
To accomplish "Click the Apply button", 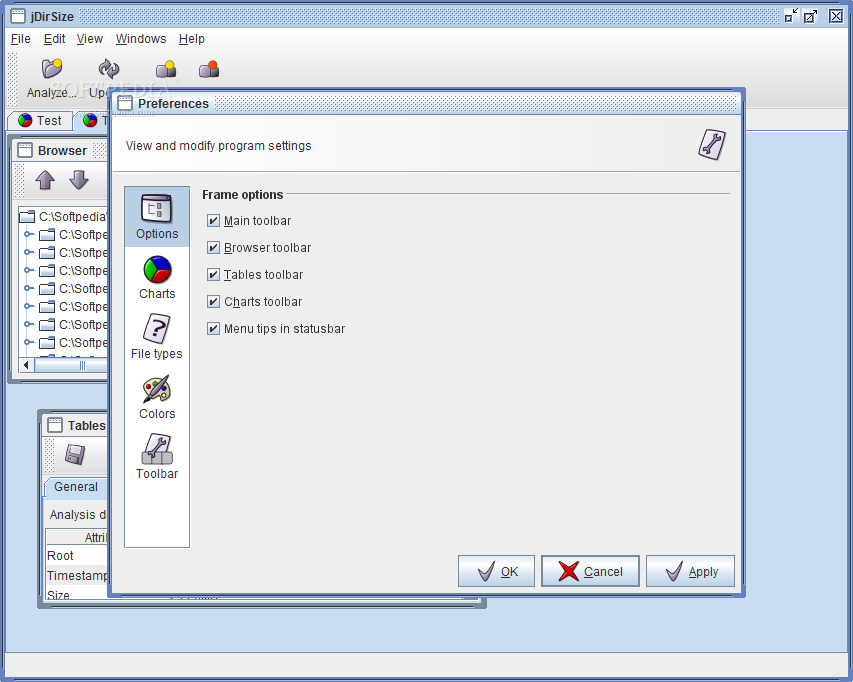I will 690,571.
